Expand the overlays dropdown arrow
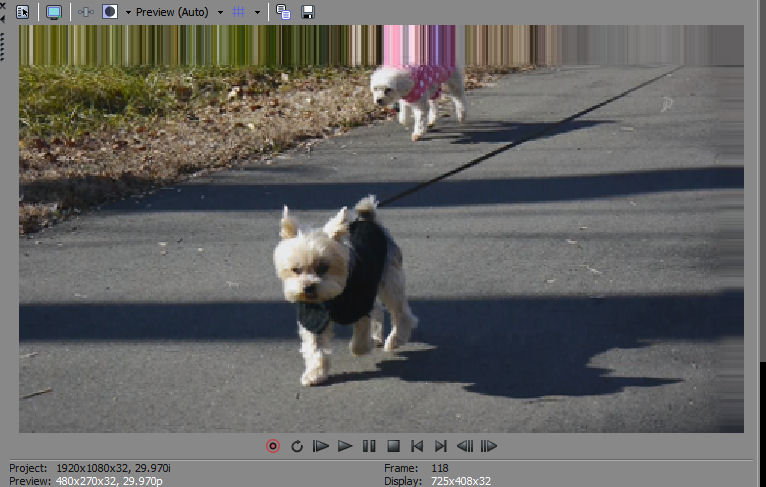 click(257, 12)
